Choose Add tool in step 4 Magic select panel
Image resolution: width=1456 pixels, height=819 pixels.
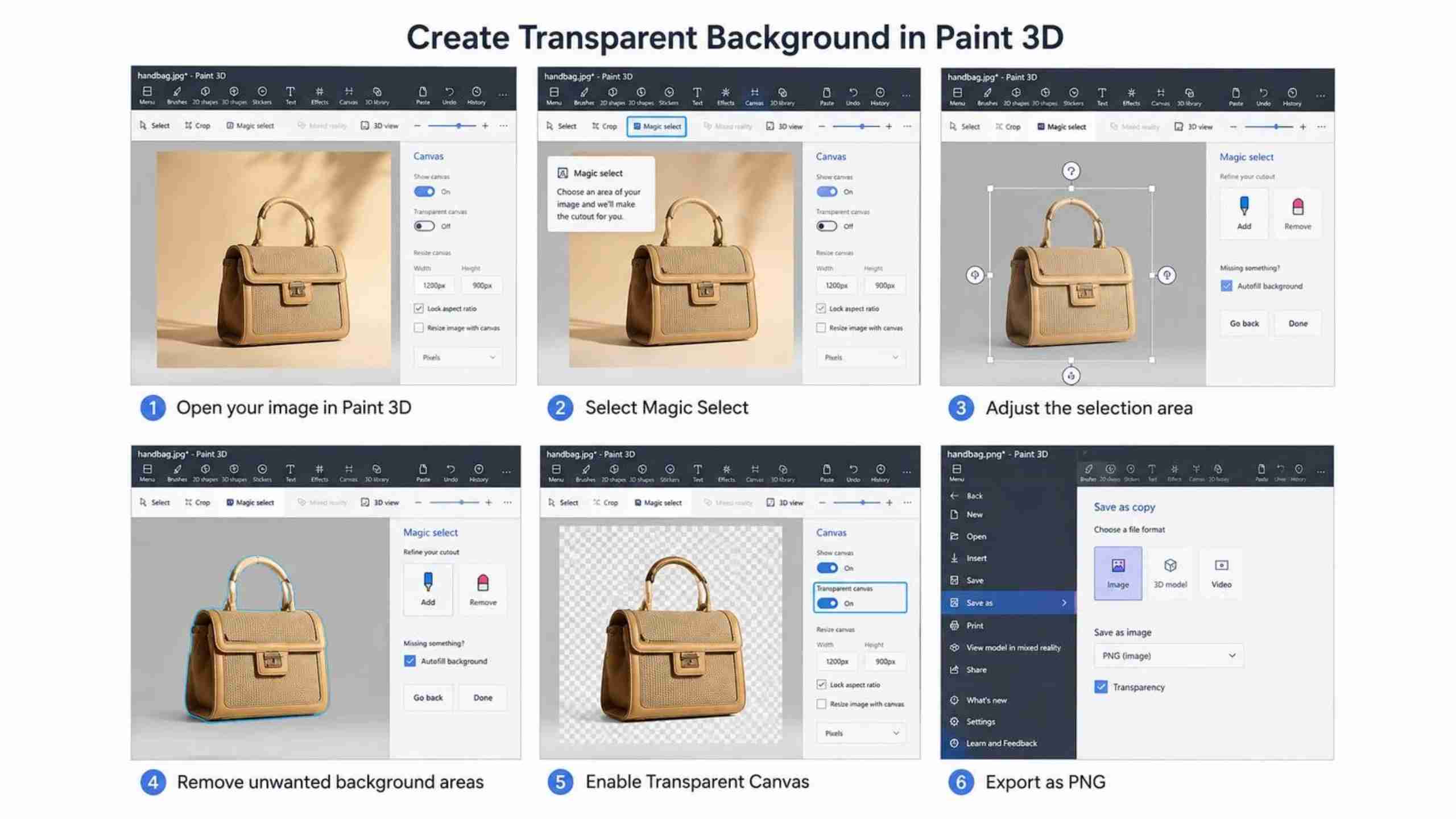(428, 589)
